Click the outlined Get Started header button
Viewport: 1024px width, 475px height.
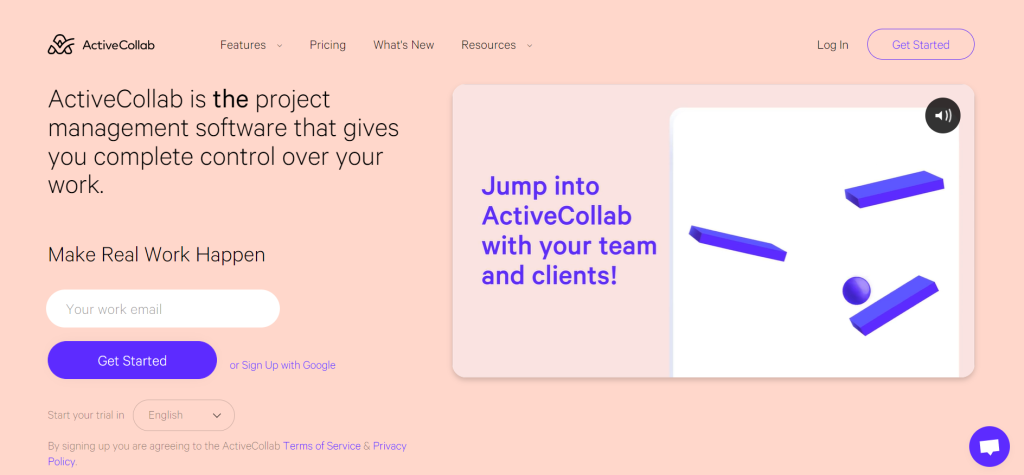[x=921, y=44]
